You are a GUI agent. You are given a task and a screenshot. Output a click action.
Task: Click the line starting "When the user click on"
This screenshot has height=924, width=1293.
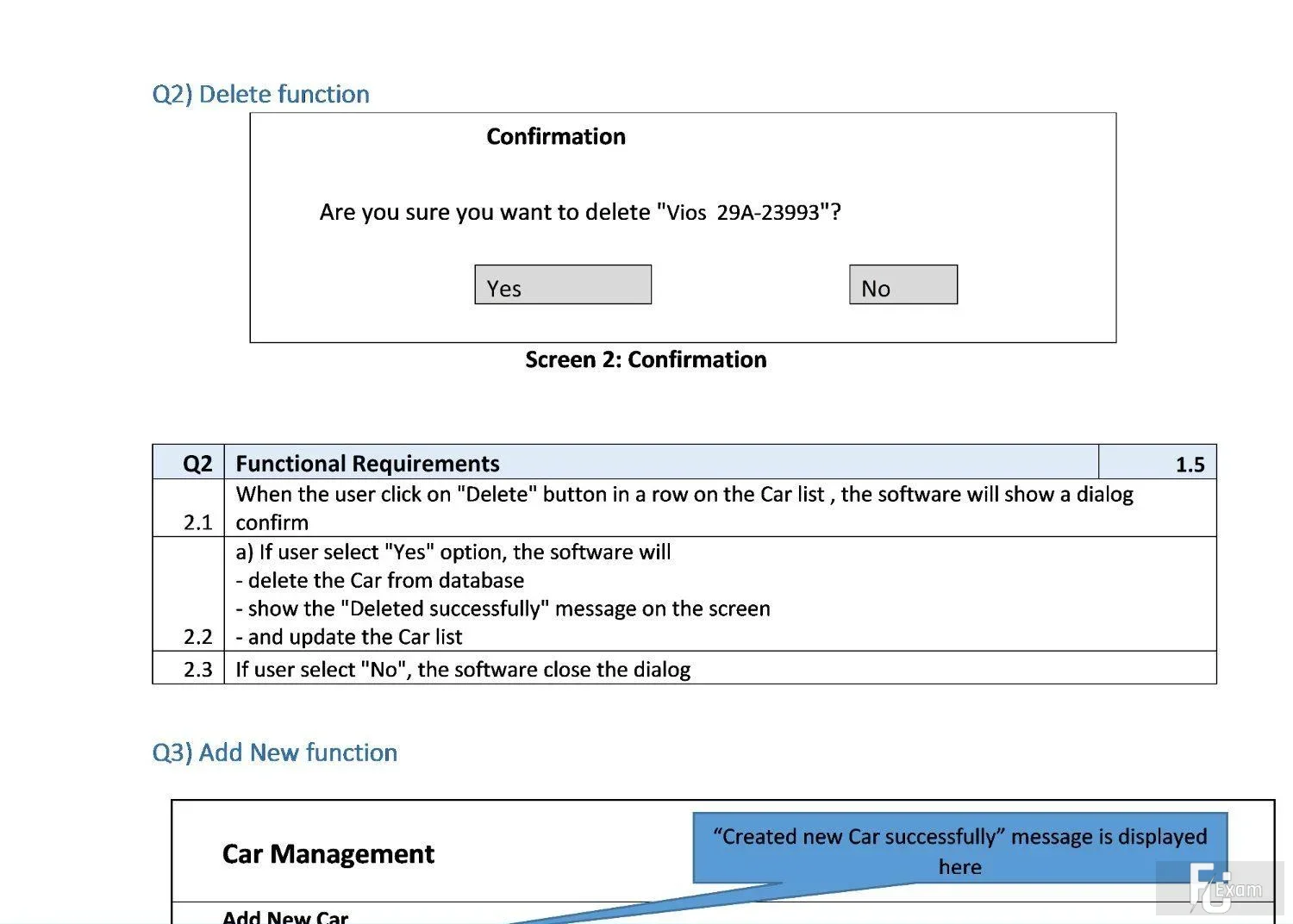(x=684, y=494)
